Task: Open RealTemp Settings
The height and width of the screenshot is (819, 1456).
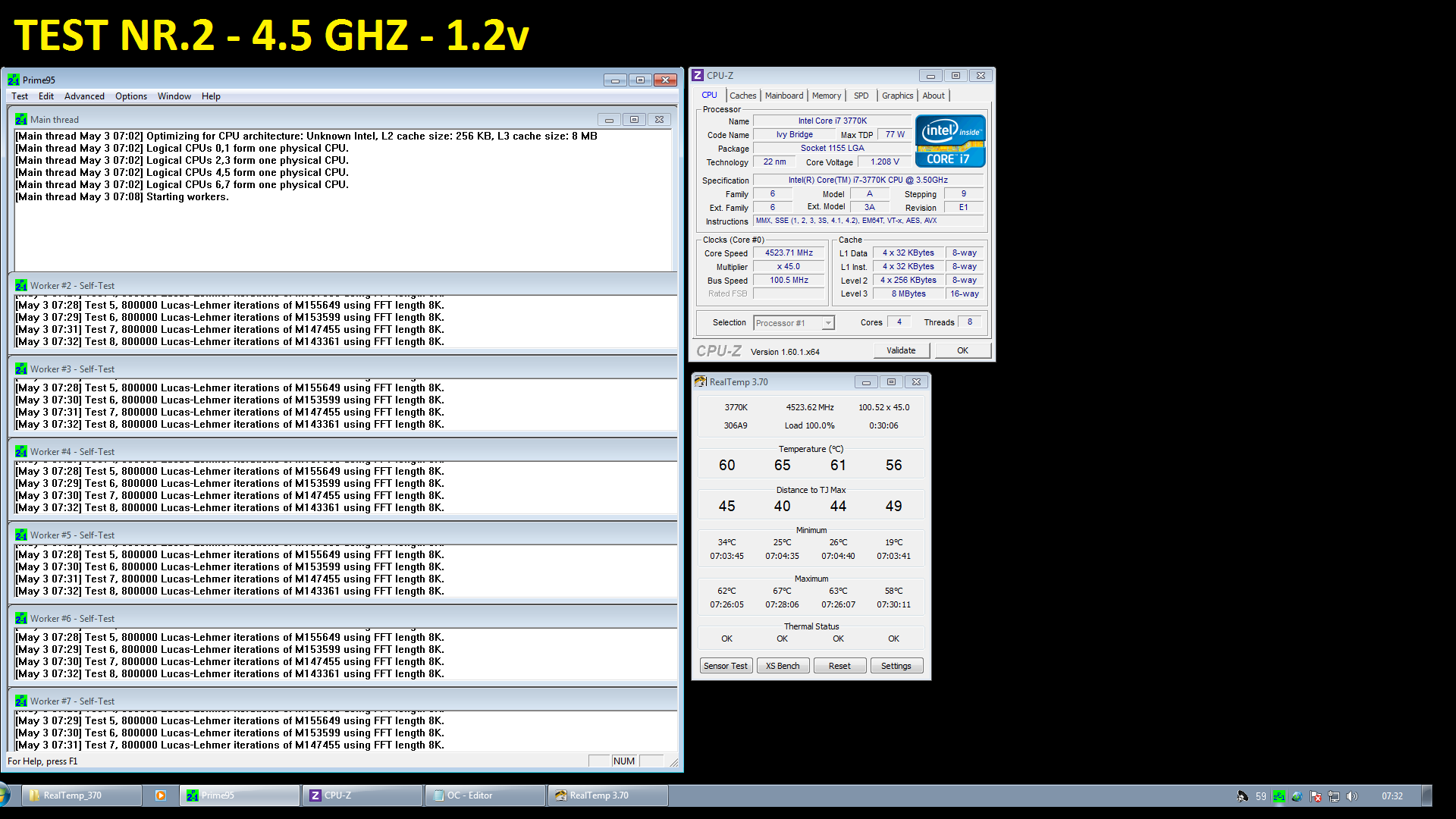Action: pyautogui.click(x=896, y=666)
